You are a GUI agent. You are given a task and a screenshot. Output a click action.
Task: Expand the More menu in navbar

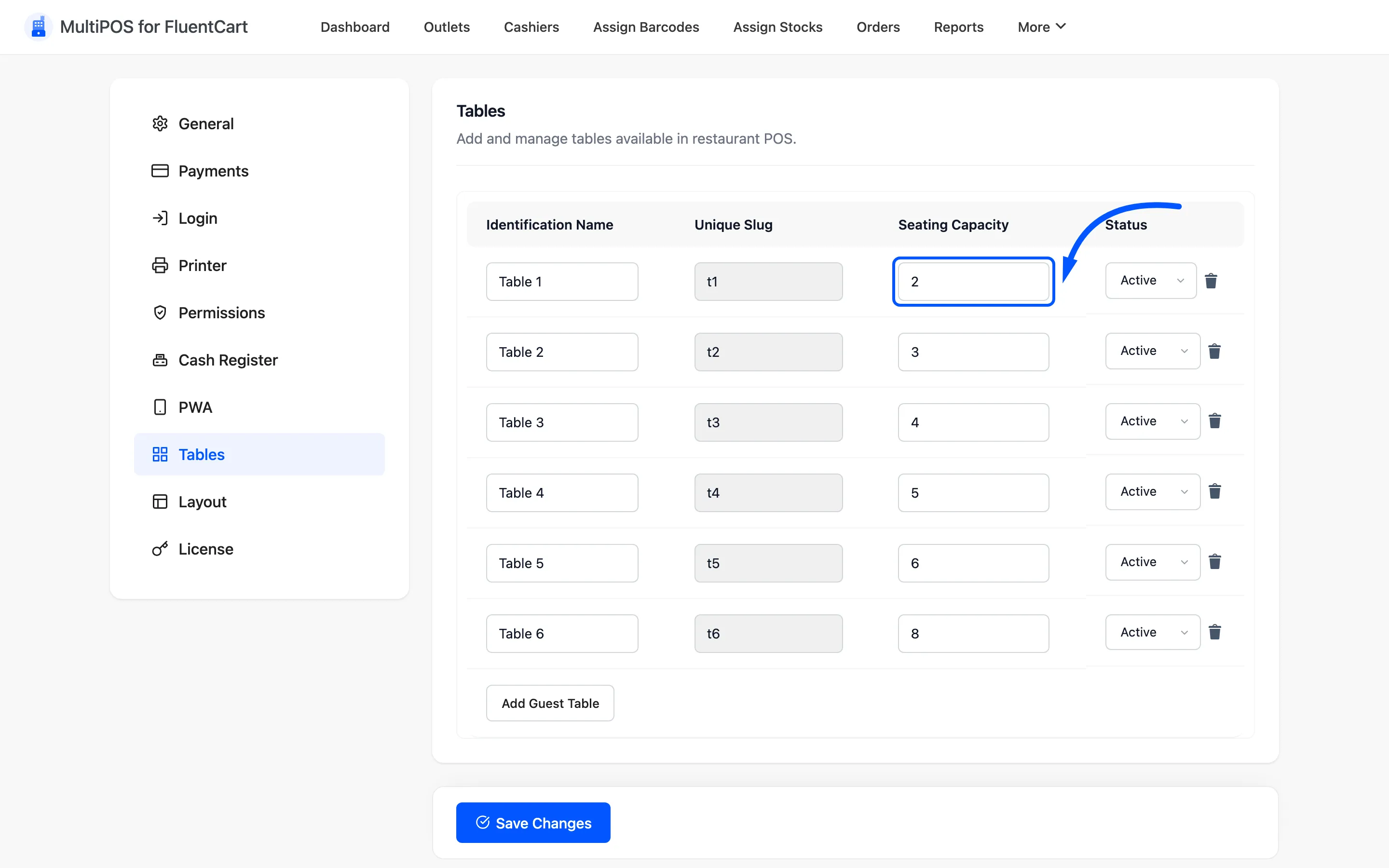coord(1041,27)
